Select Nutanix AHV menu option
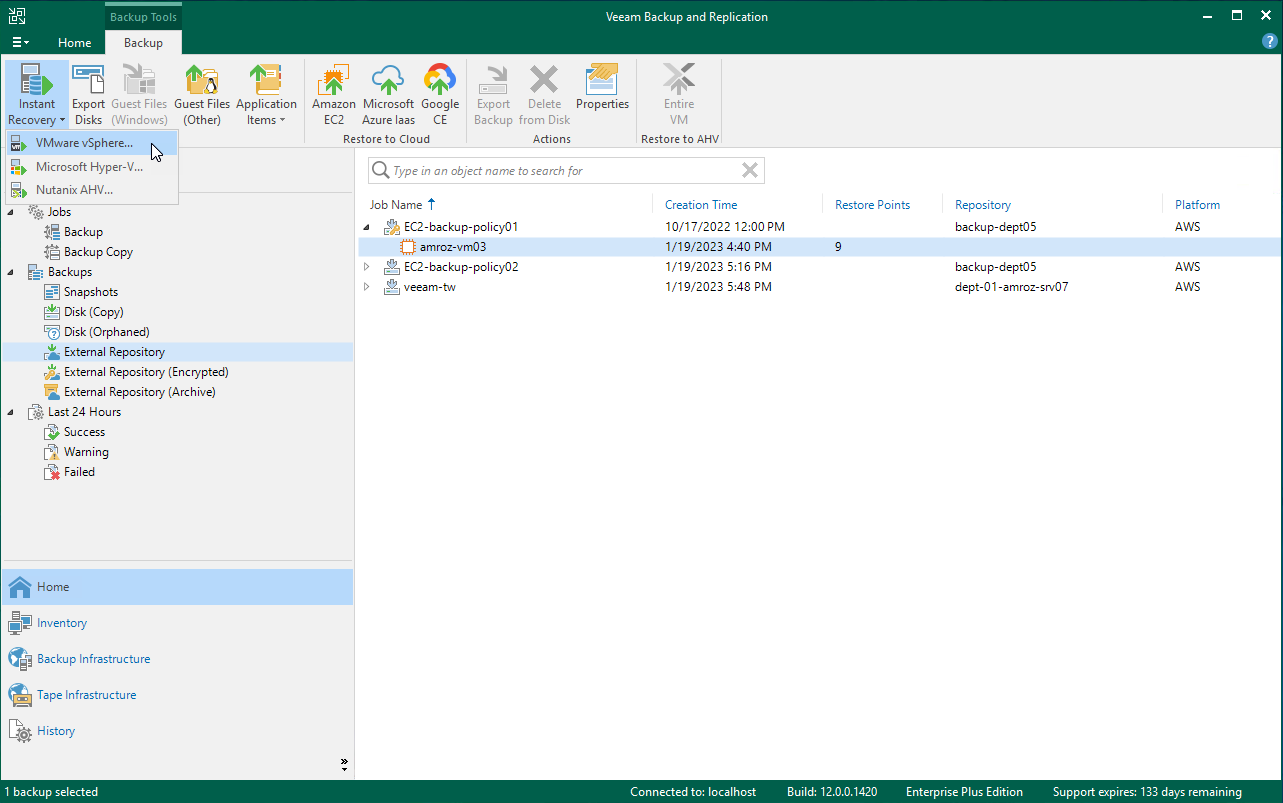 (74, 190)
